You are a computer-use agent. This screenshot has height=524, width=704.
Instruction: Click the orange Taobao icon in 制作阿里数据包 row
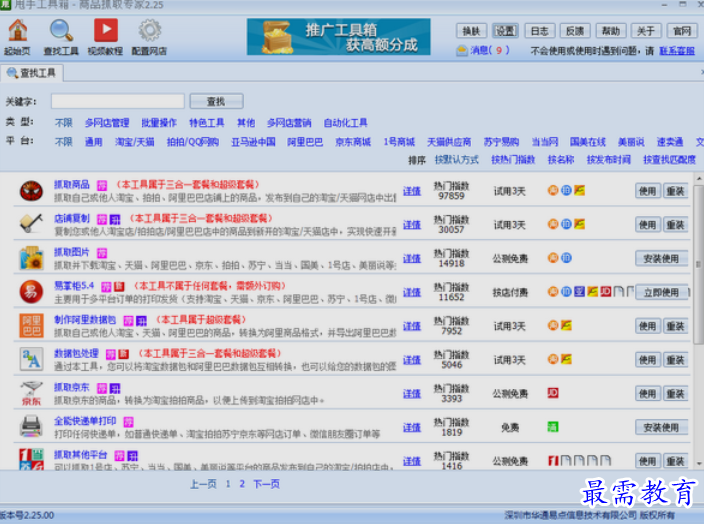coord(553,325)
